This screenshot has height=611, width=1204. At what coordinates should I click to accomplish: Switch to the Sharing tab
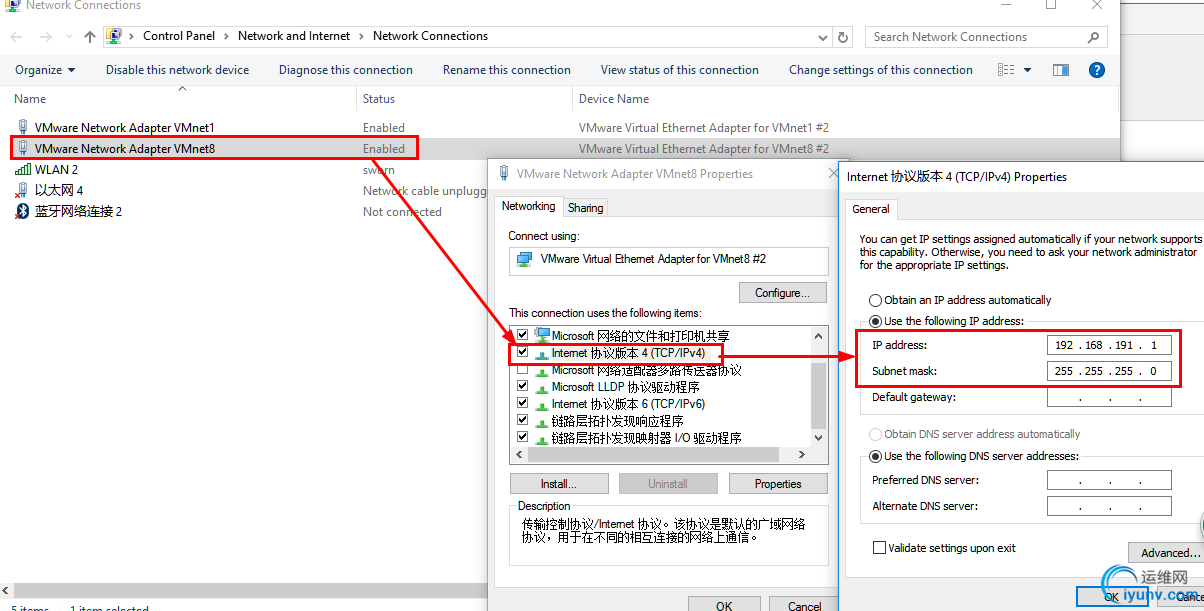585,208
